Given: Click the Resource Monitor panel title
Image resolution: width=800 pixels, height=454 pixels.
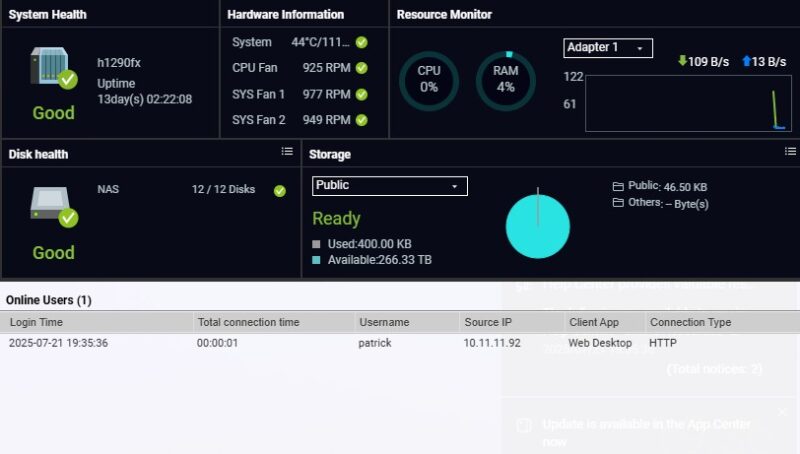Looking at the screenshot, I should (444, 14).
